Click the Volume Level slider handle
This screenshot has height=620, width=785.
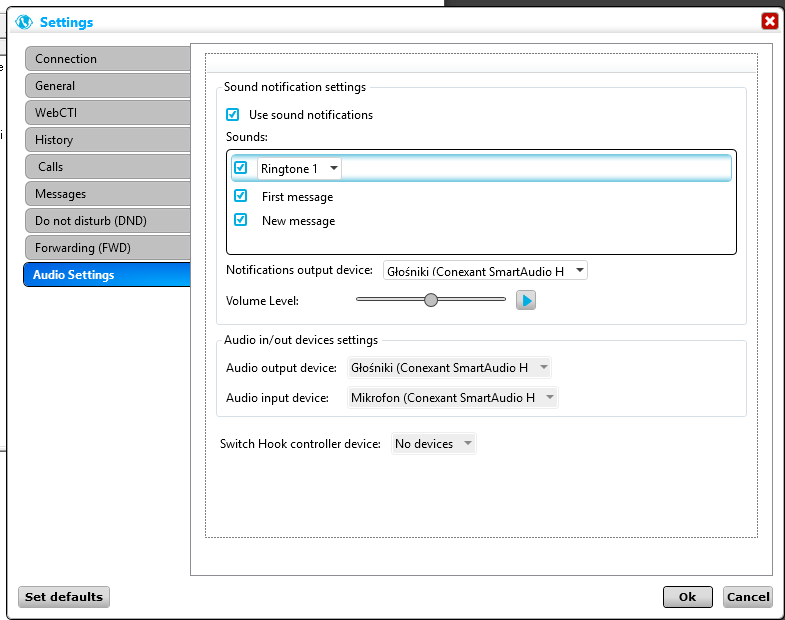(x=431, y=299)
